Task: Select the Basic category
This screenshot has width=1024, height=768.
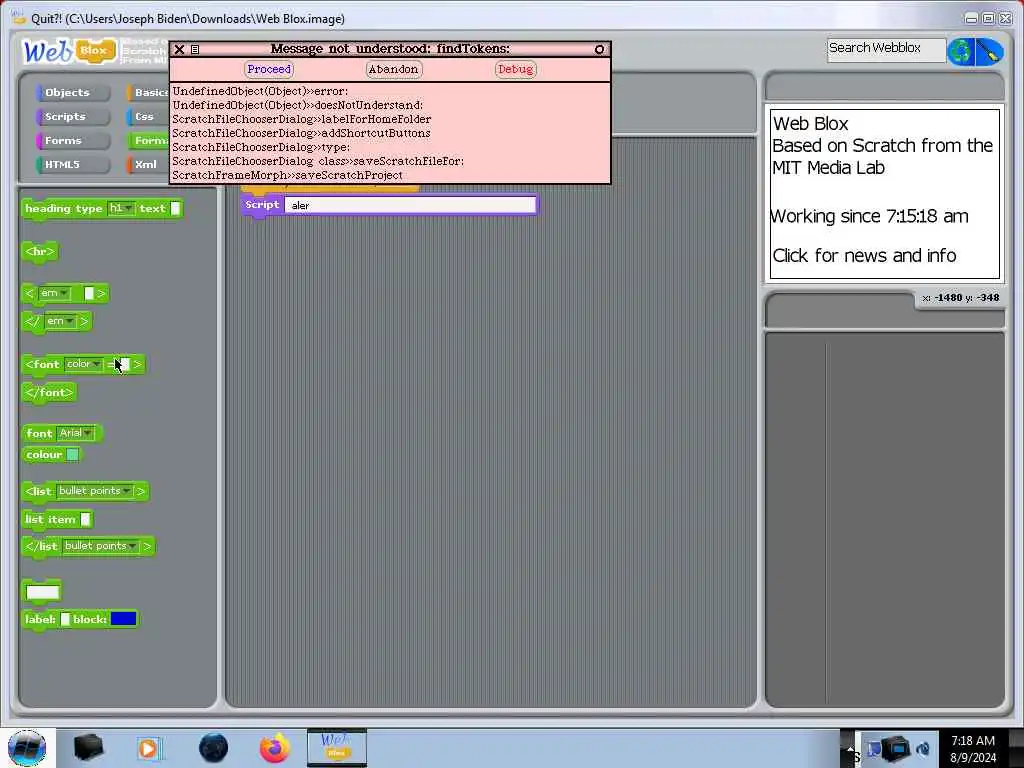Action: click(x=148, y=93)
